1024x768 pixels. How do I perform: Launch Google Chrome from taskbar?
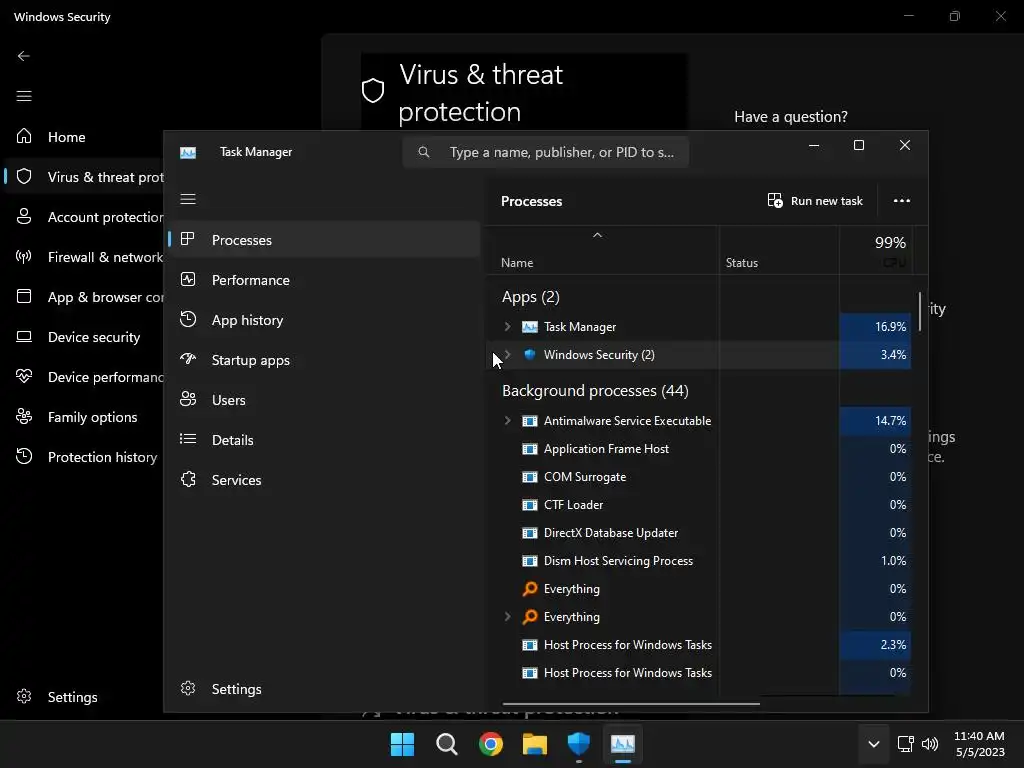[x=490, y=744]
